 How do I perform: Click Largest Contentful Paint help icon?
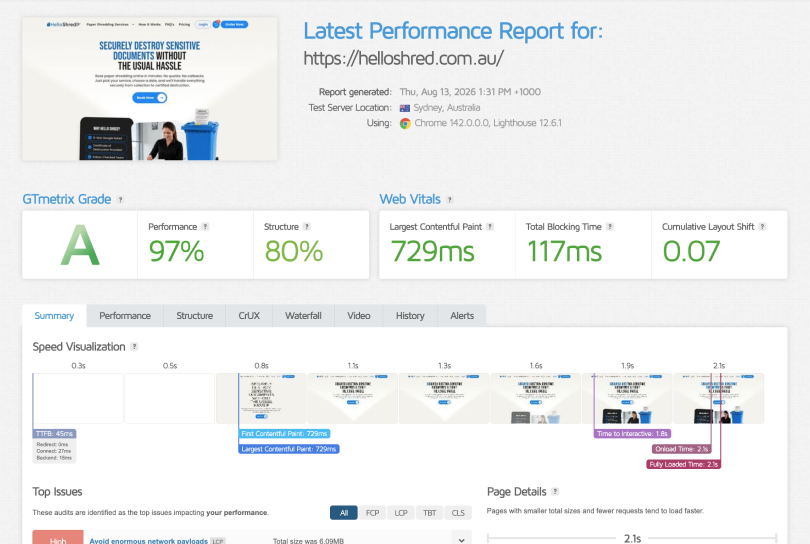490,227
